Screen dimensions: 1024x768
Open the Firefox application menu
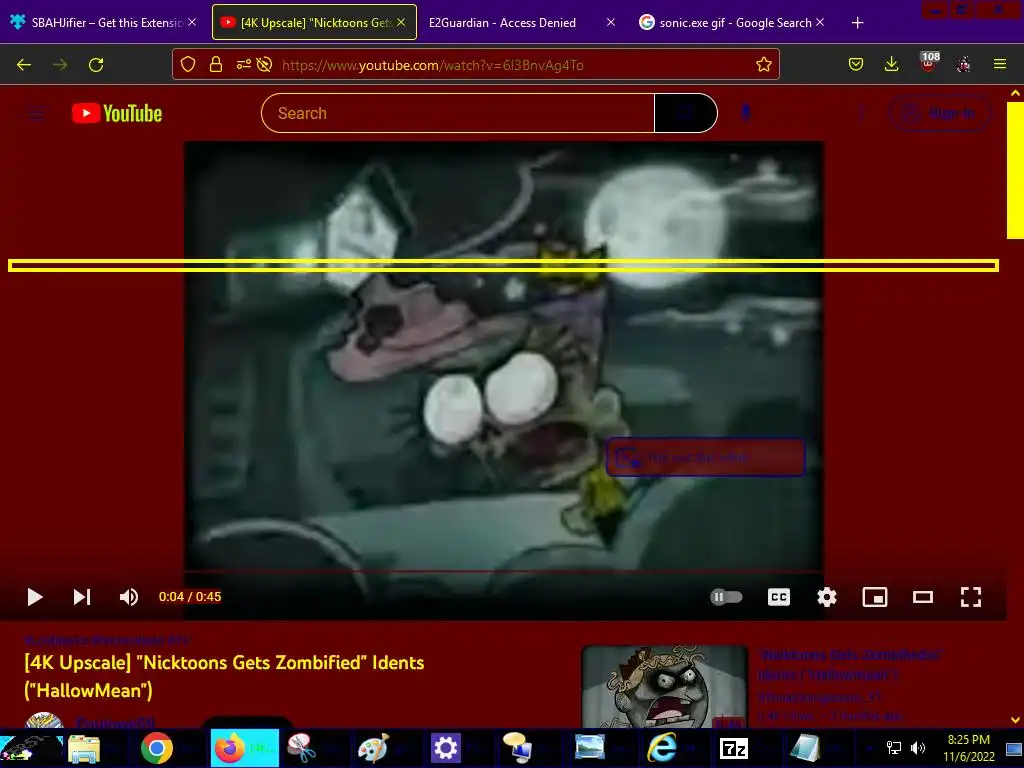[x=1000, y=64]
